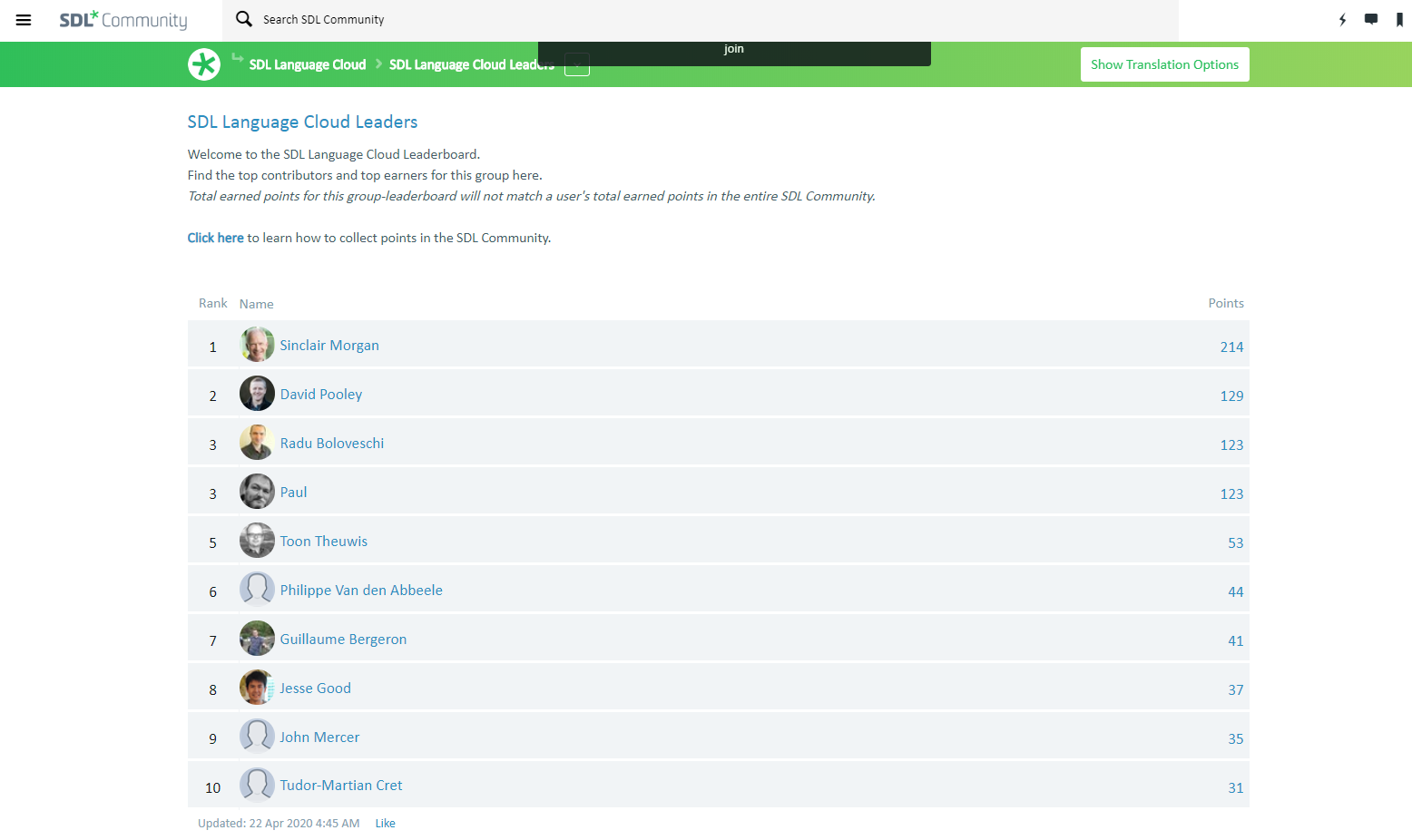
Task: Click the join button
Action: tap(734, 50)
